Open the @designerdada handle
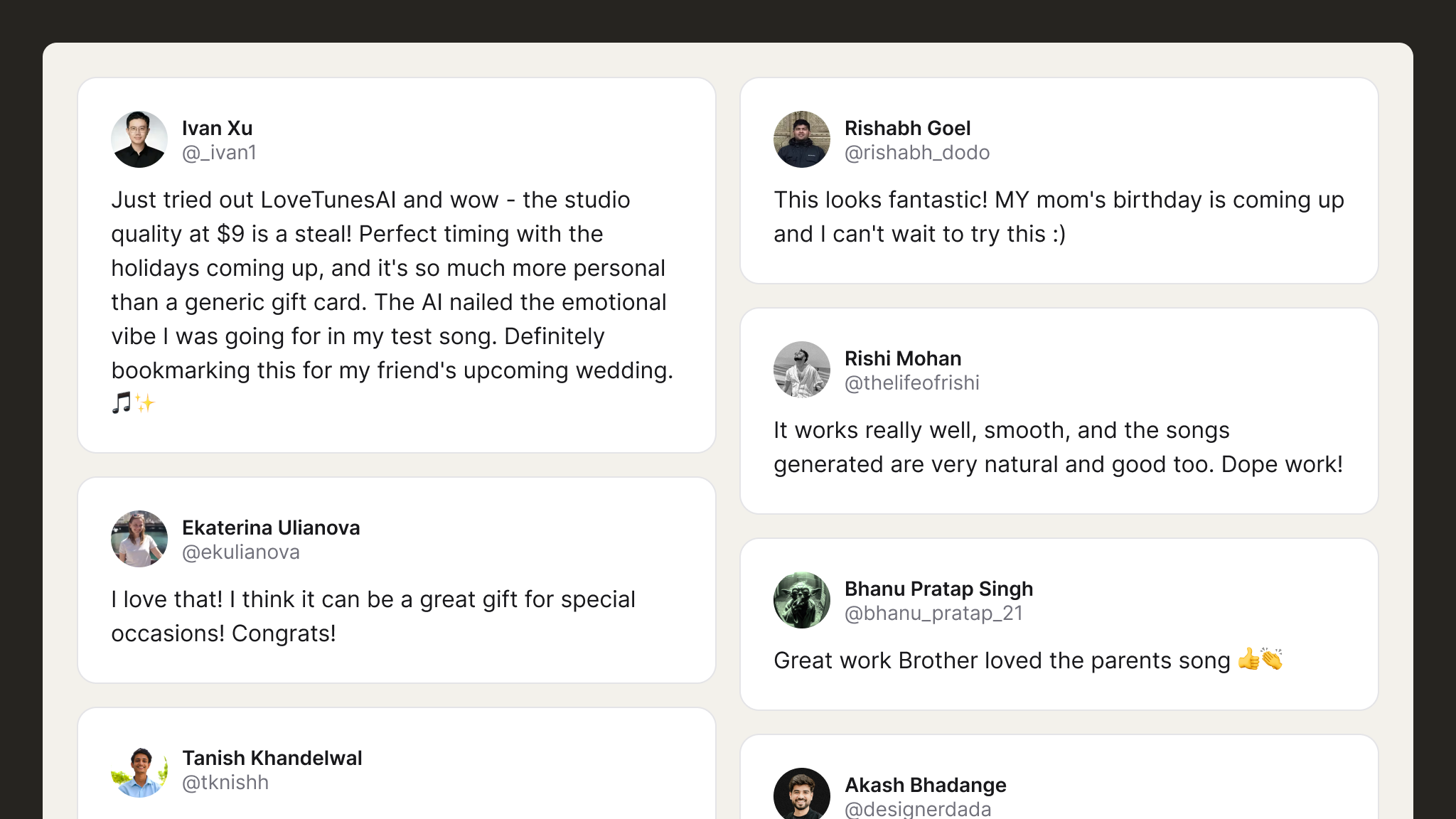 918,809
